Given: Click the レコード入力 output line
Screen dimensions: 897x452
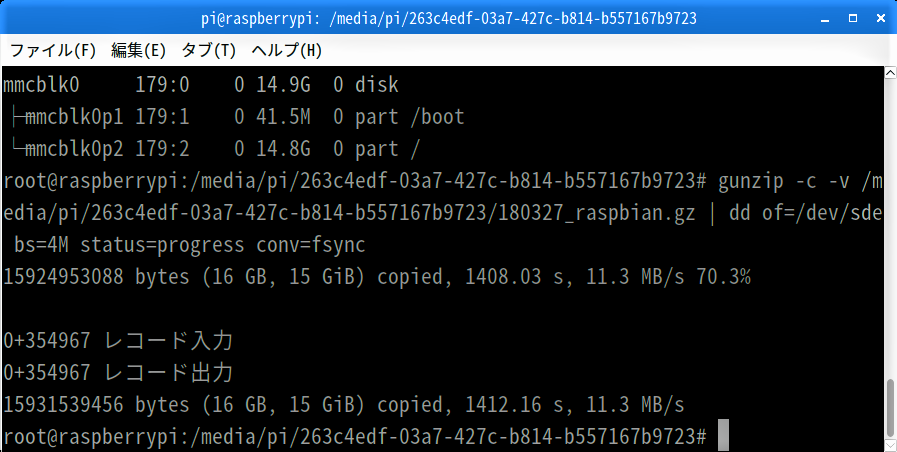Looking at the screenshot, I should (x=118, y=341).
